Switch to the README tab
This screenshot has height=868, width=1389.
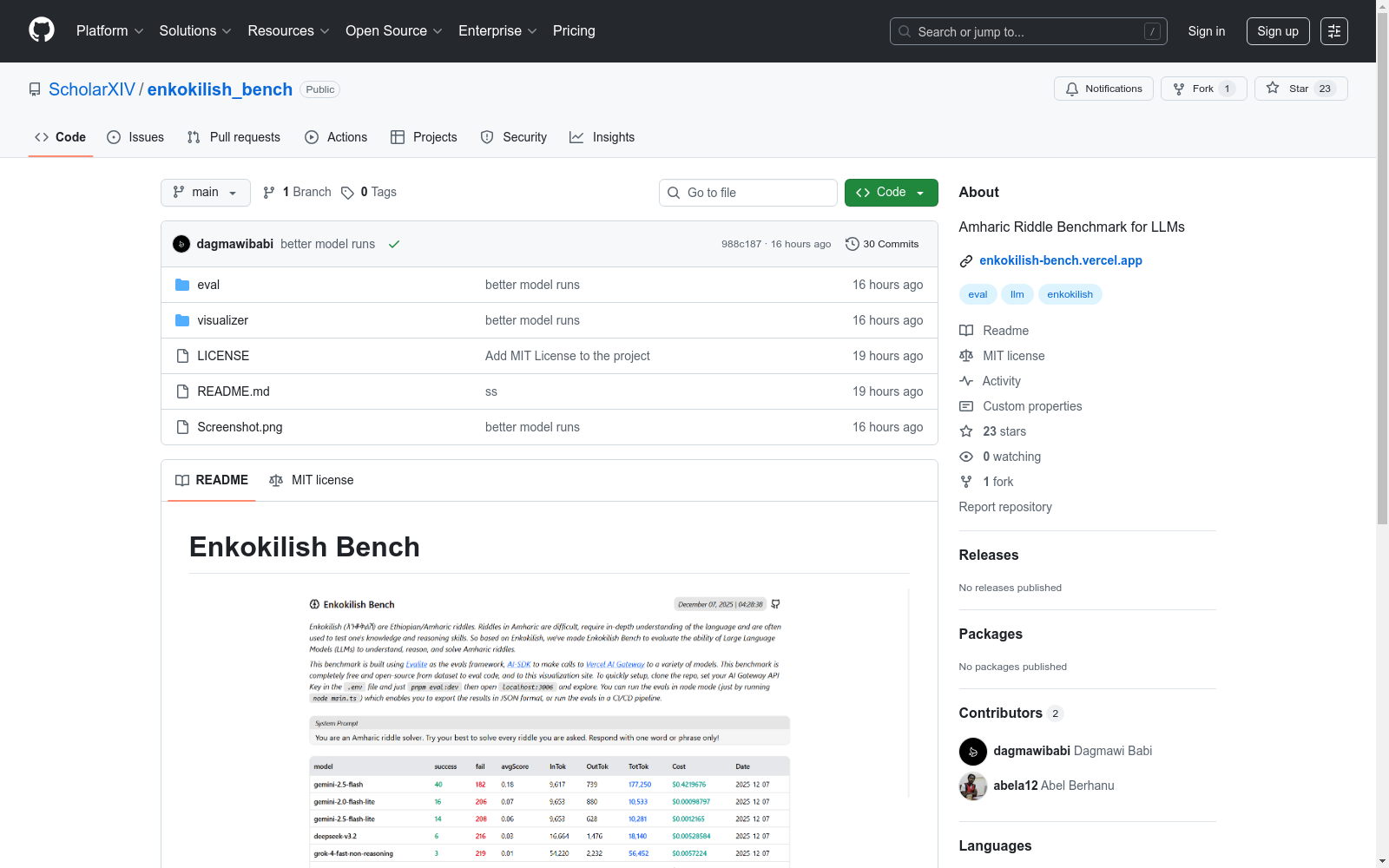tap(212, 480)
